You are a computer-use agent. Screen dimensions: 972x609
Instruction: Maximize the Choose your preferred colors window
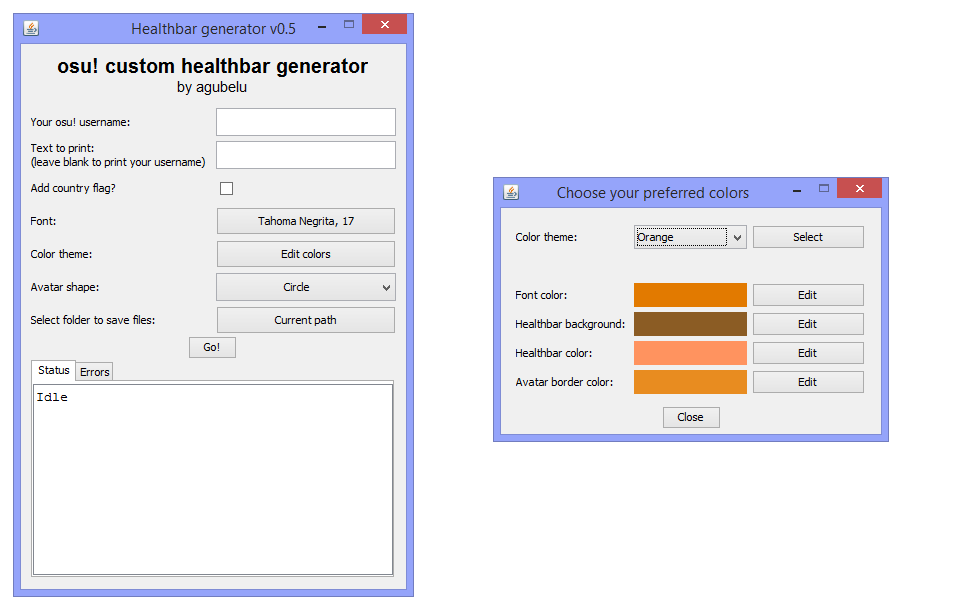click(x=824, y=188)
